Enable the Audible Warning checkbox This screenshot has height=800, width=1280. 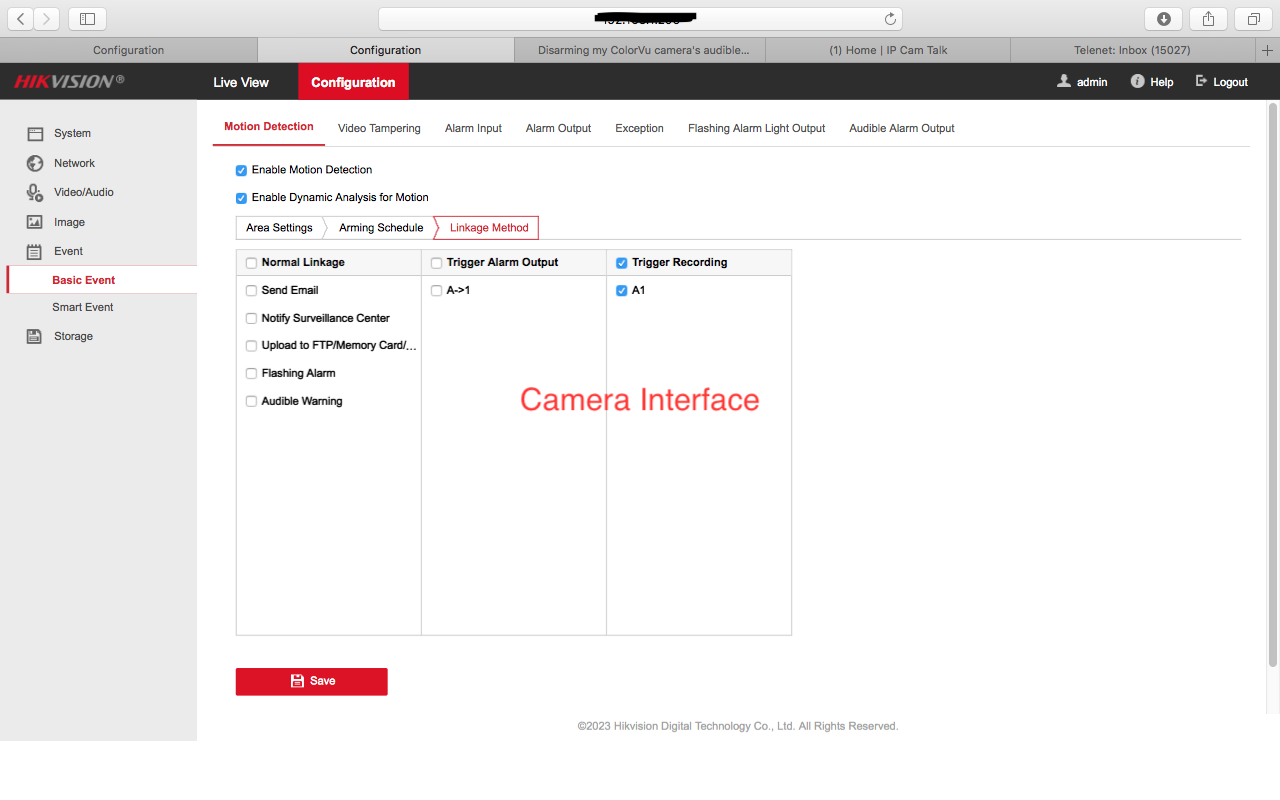251,402
